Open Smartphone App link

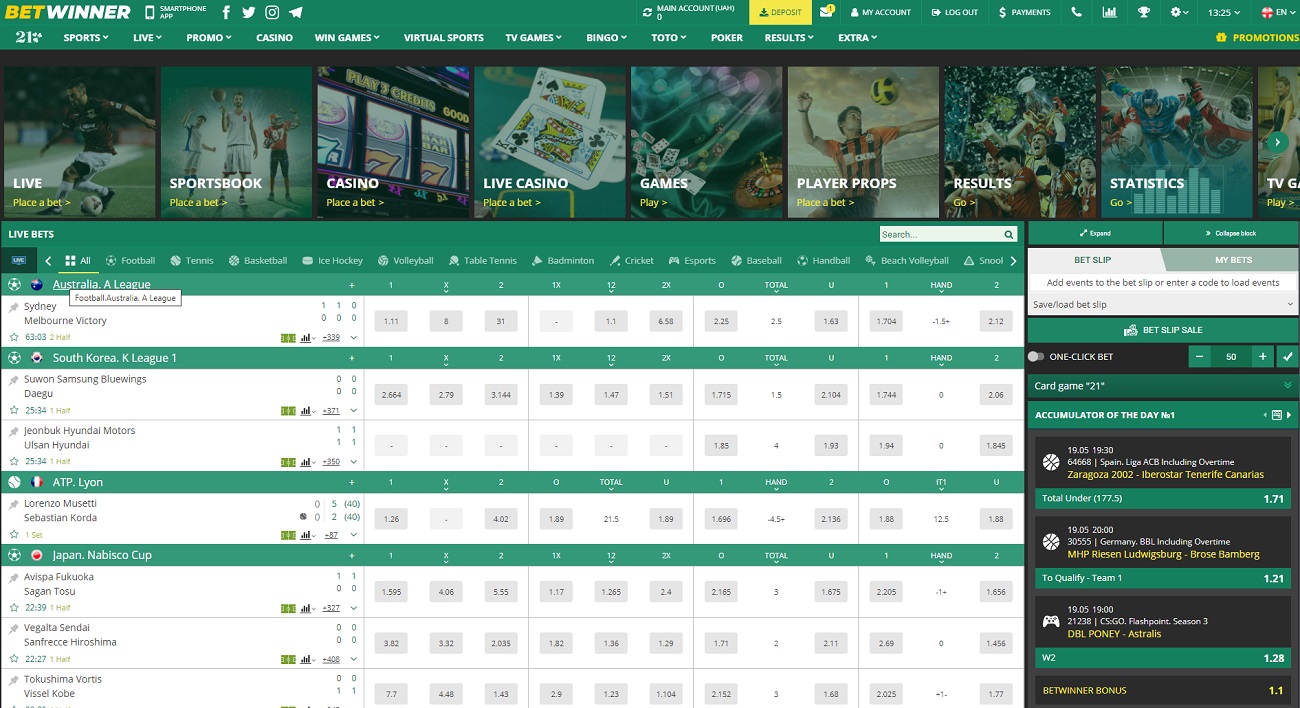click(176, 13)
